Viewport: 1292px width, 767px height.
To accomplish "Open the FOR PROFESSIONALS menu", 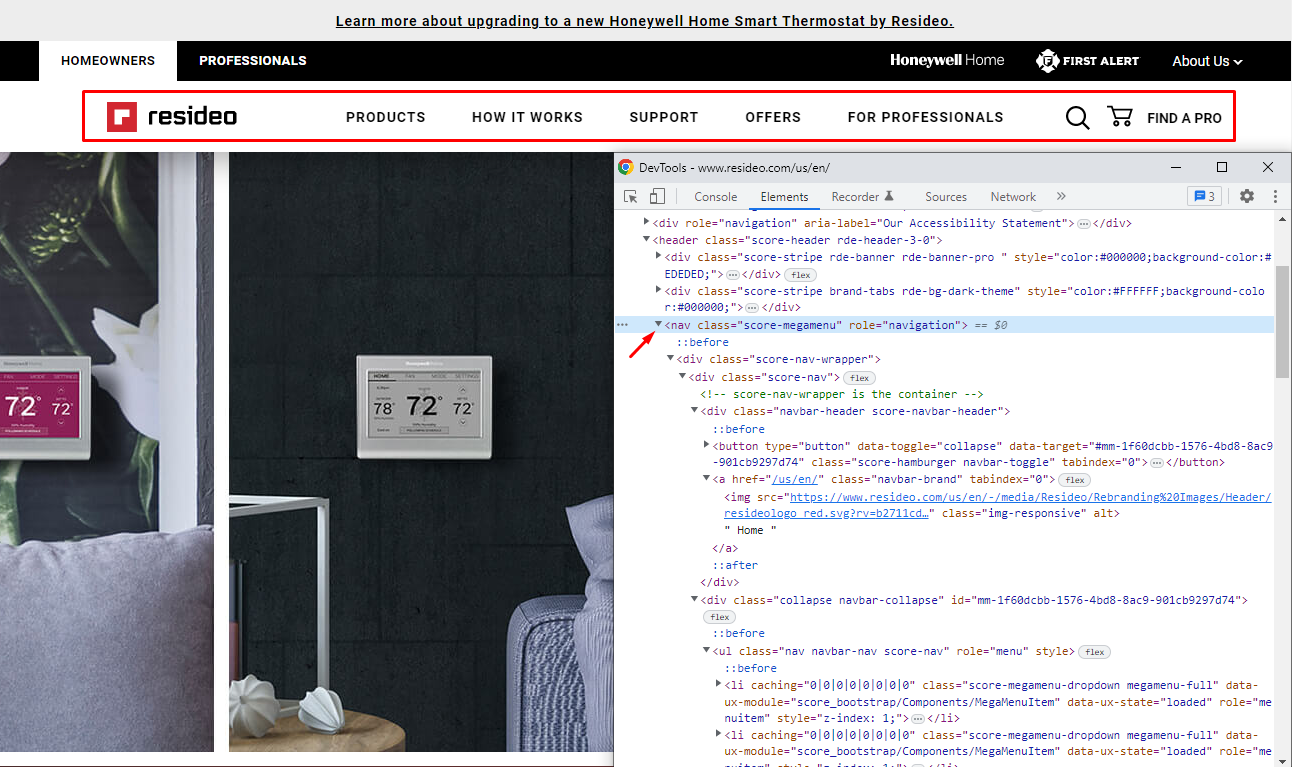I will point(925,117).
